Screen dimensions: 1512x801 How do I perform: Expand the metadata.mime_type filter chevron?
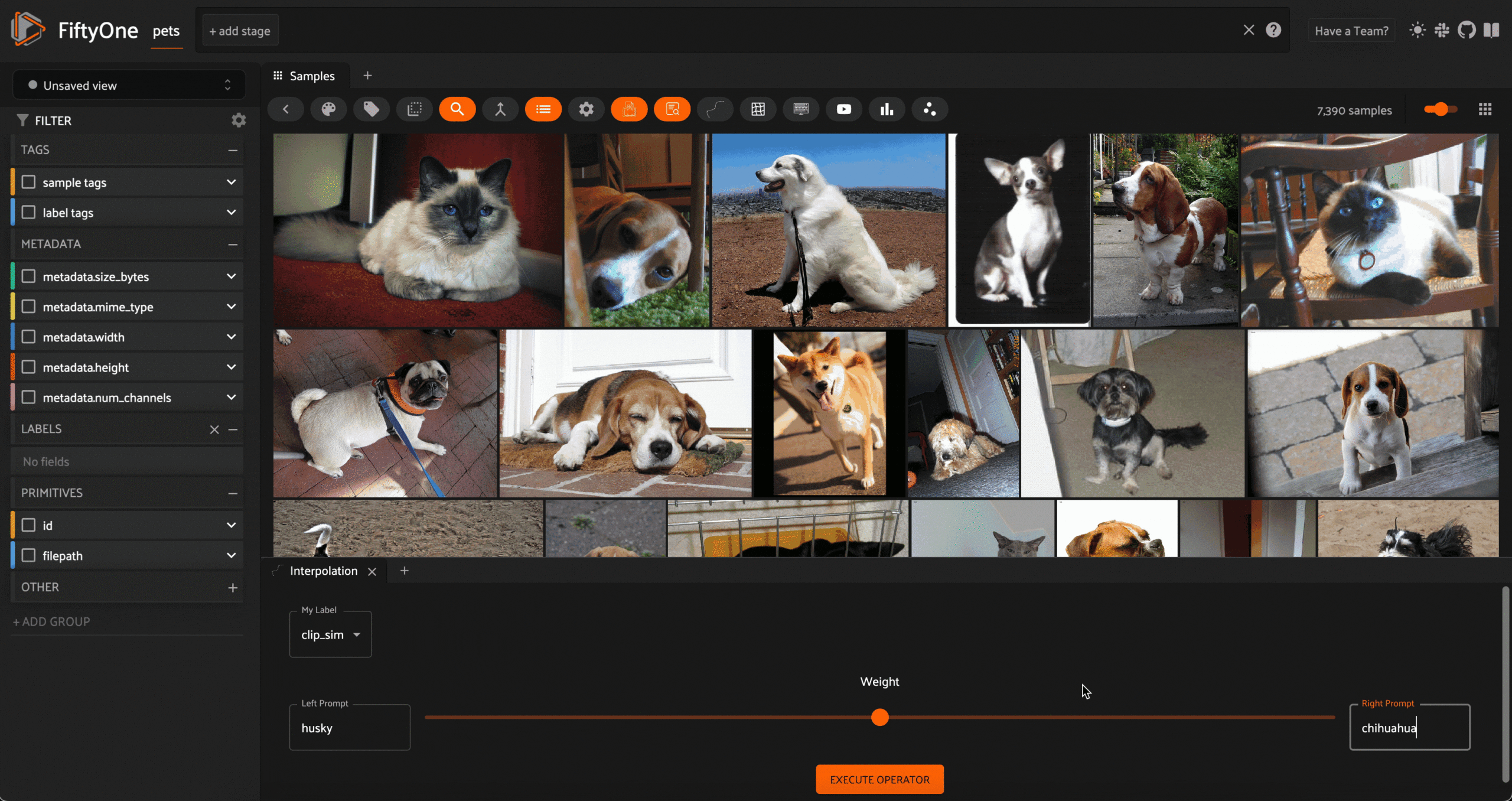[x=231, y=307]
